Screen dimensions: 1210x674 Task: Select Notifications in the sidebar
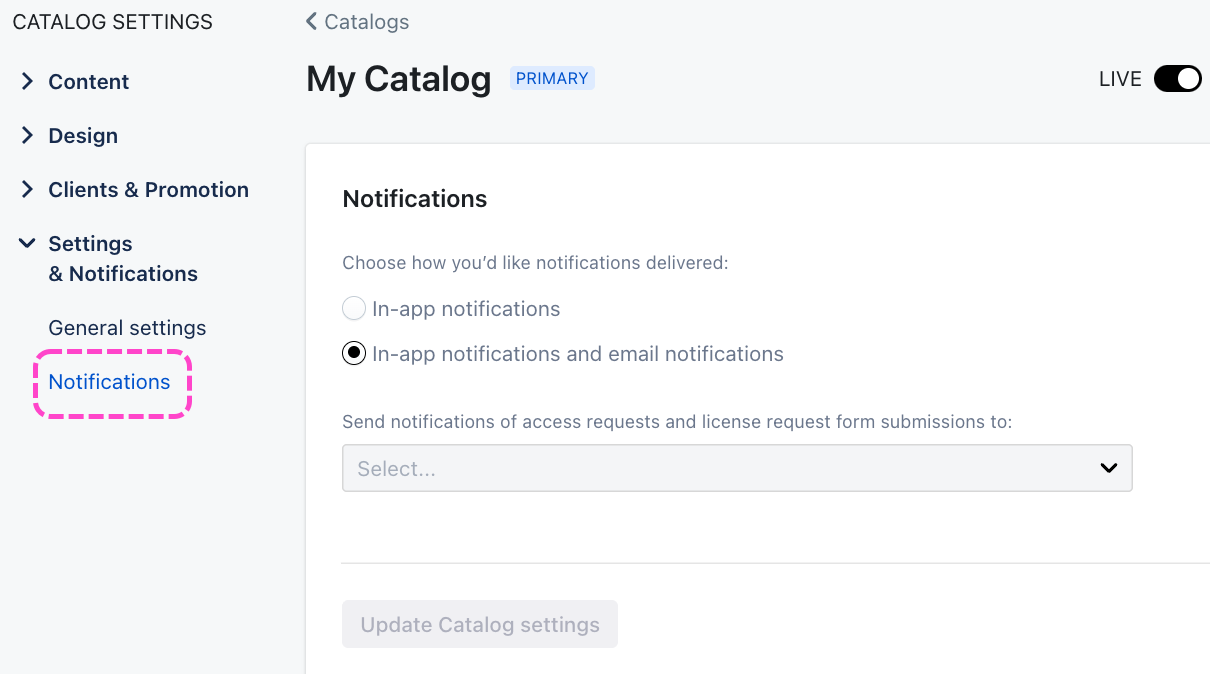pos(109,382)
